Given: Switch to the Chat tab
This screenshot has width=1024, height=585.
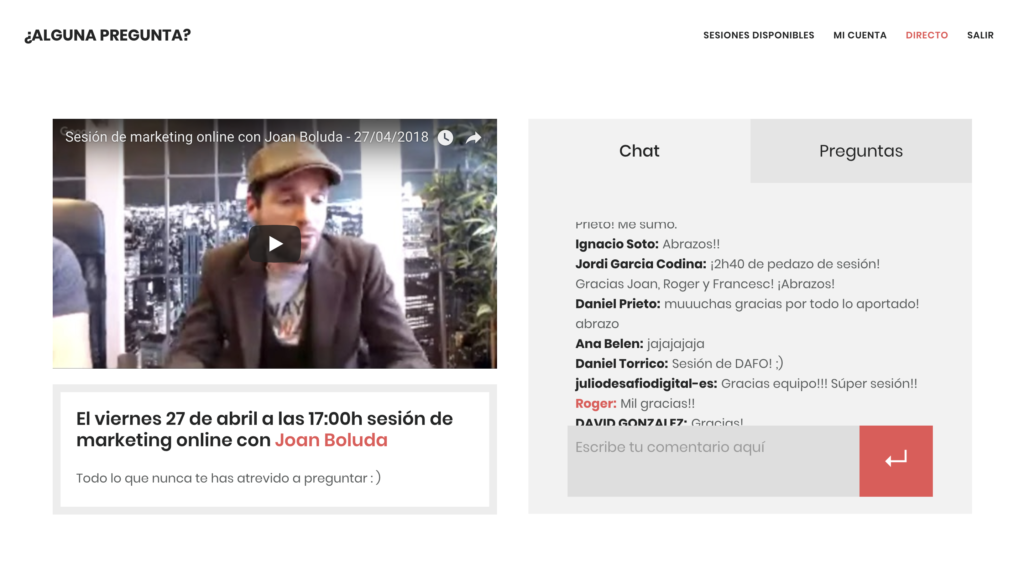Looking at the screenshot, I should 639,151.
